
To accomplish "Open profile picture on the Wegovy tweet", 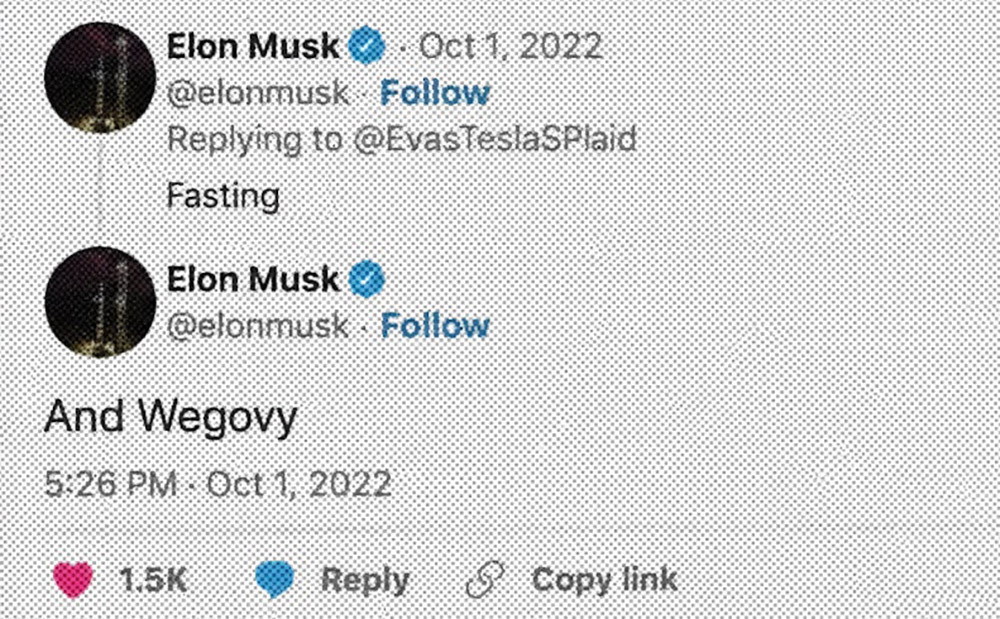I will click(100, 301).
